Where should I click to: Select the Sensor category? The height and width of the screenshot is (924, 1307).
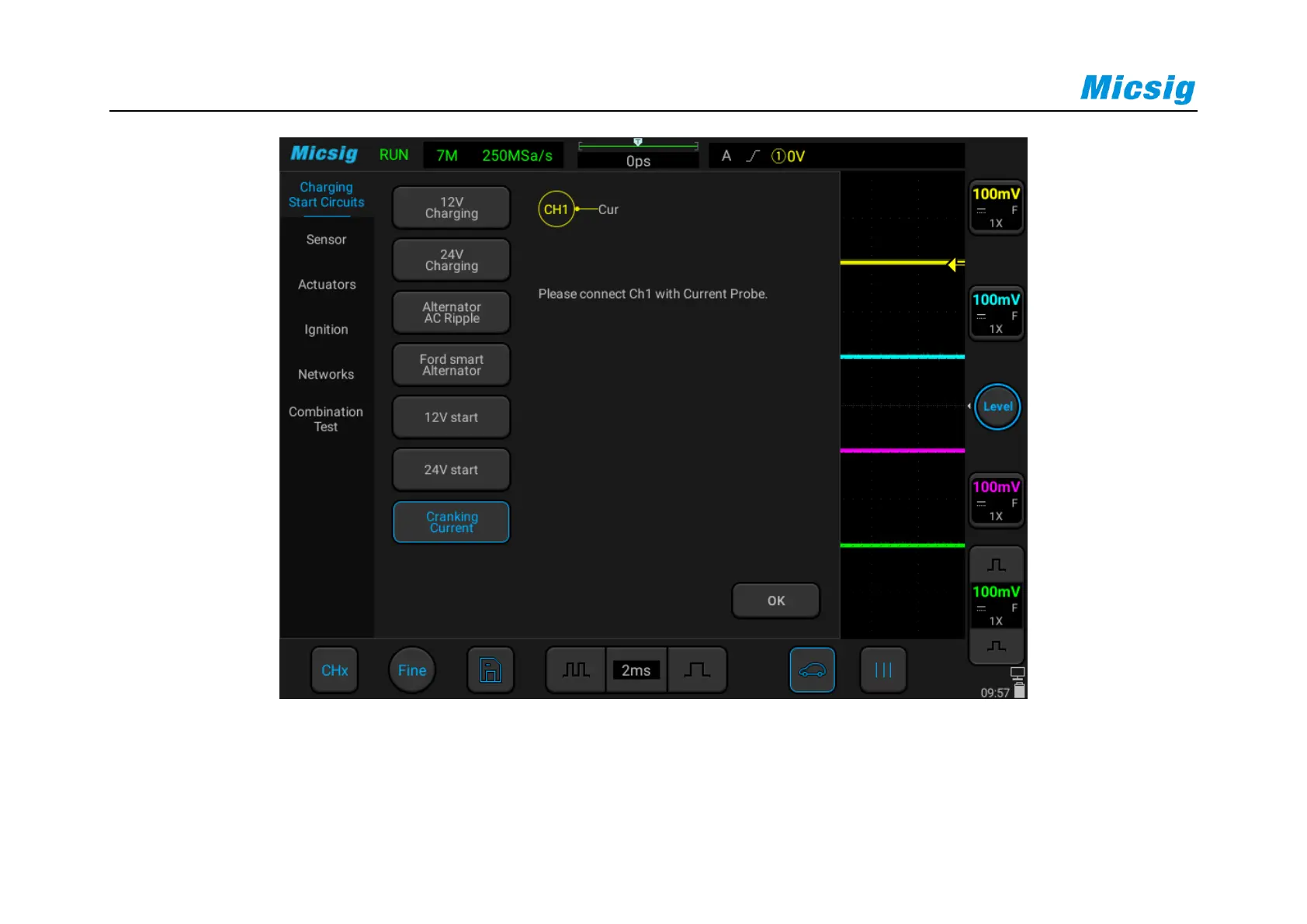point(327,240)
